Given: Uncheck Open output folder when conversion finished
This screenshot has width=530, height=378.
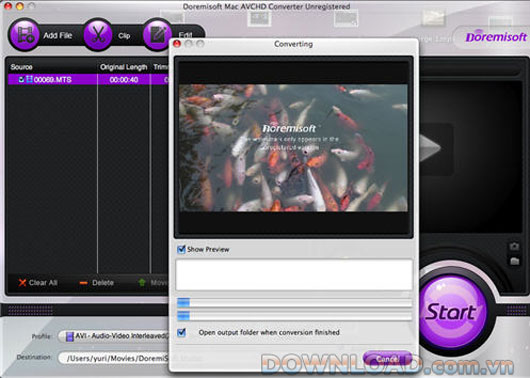Looking at the screenshot, I should pos(182,332).
